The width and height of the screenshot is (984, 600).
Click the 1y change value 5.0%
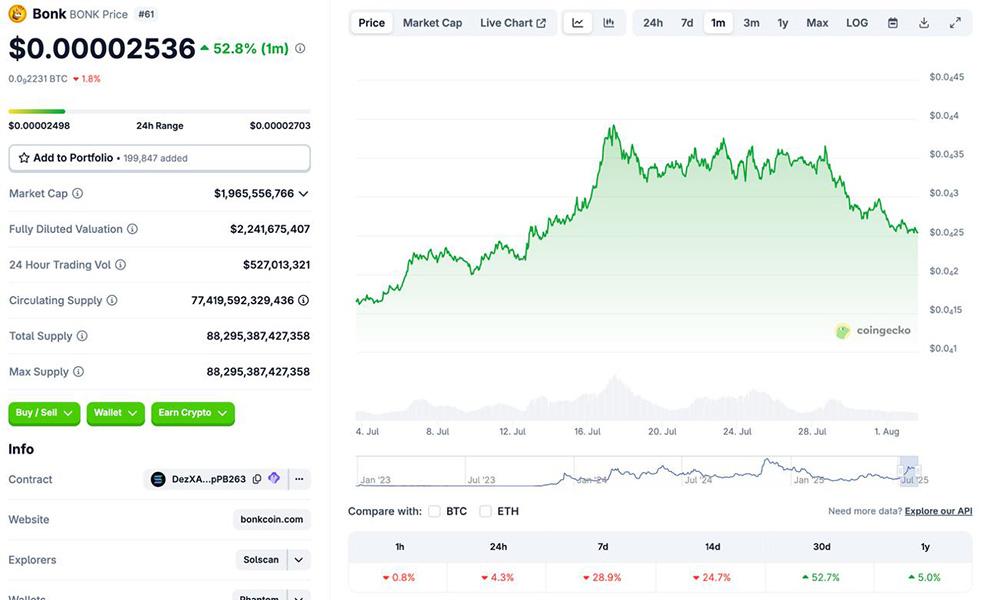tap(924, 577)
